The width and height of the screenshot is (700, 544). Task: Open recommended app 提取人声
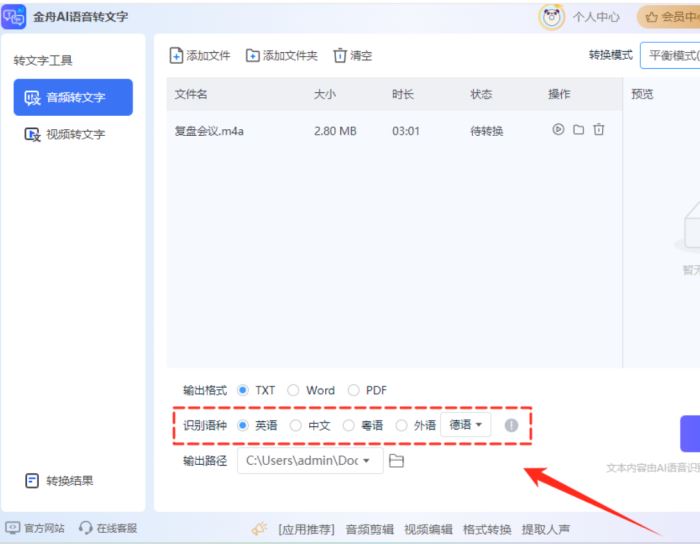click(546, 529)
